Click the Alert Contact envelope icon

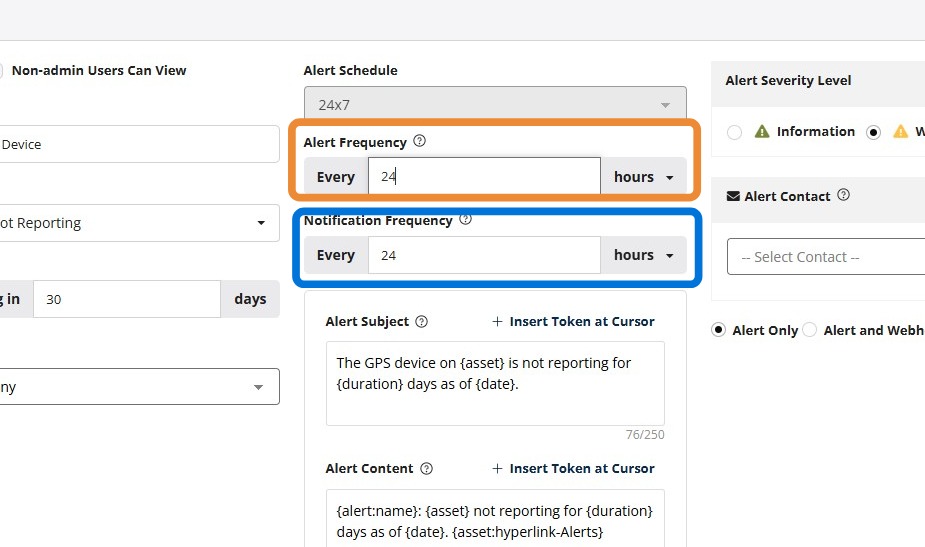(733, 196)
